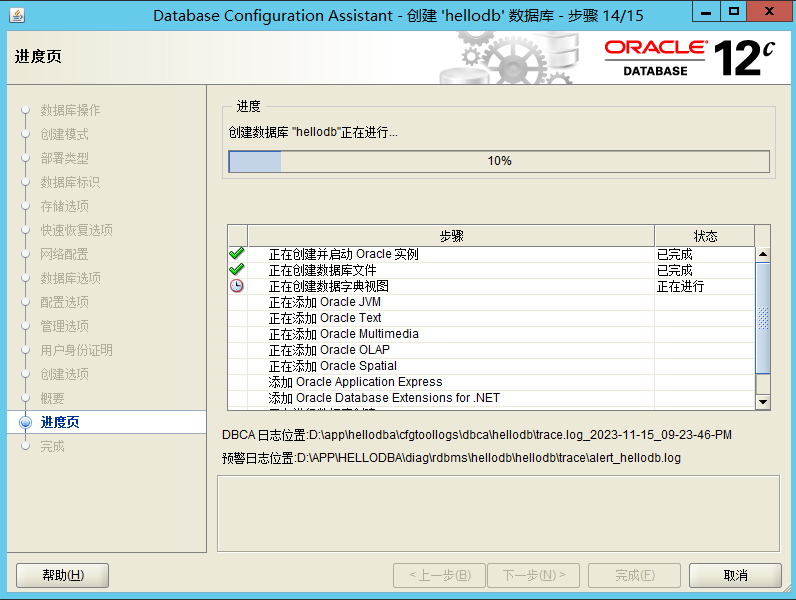Screen dimensions: 796x600
Task: Select 创建模式 in the wizard sidebar
Action: point(64,134)
